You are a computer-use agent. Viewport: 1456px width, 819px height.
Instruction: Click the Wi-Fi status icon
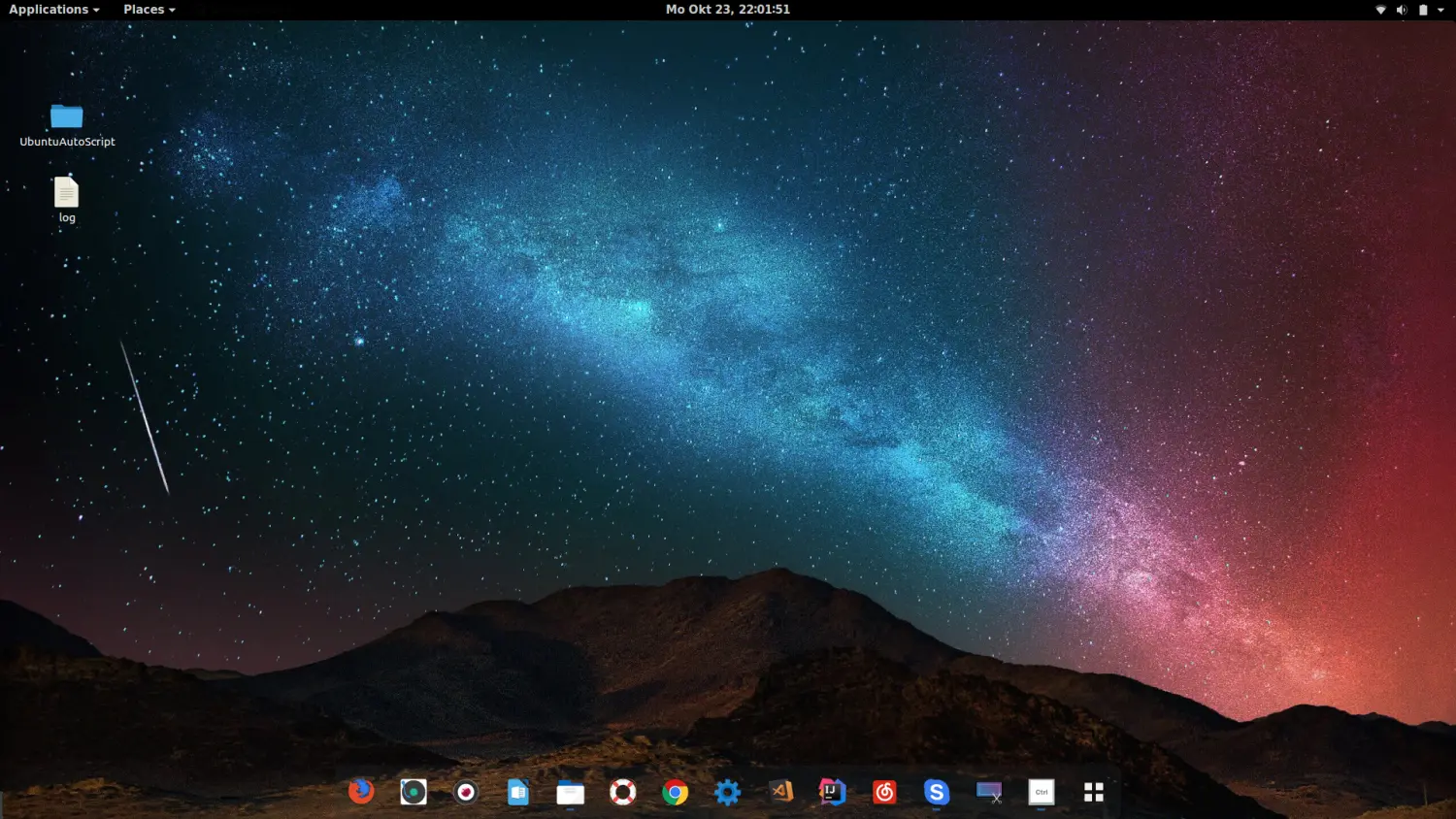point(1380,10)
